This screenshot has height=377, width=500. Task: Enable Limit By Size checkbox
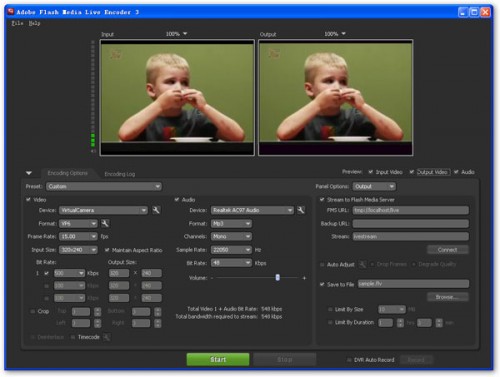click(330, 309)
